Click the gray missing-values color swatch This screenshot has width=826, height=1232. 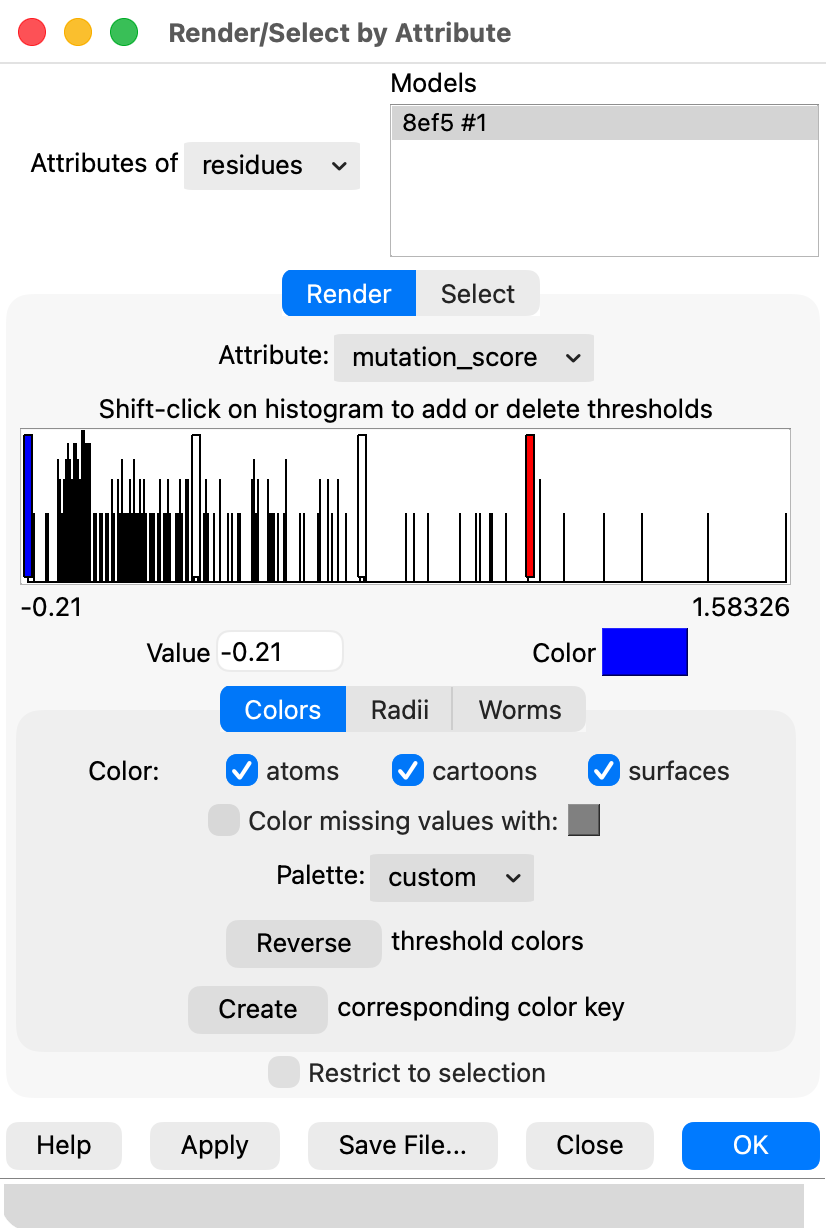coord(584,822)
